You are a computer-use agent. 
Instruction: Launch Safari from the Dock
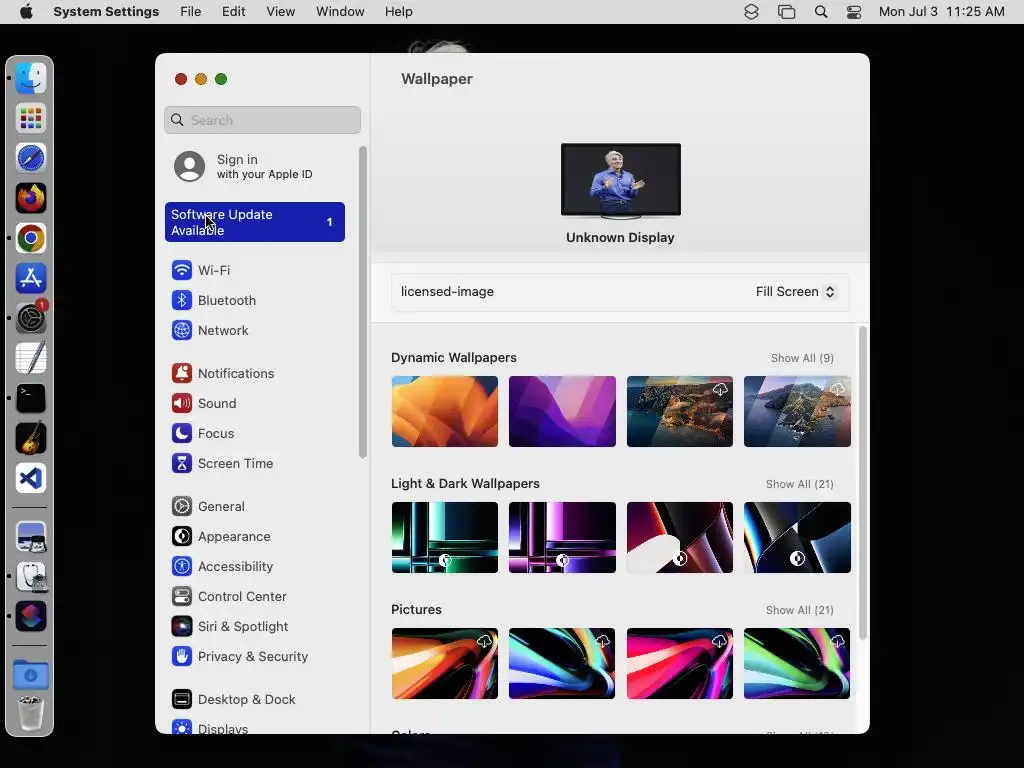tap(31, 158)
